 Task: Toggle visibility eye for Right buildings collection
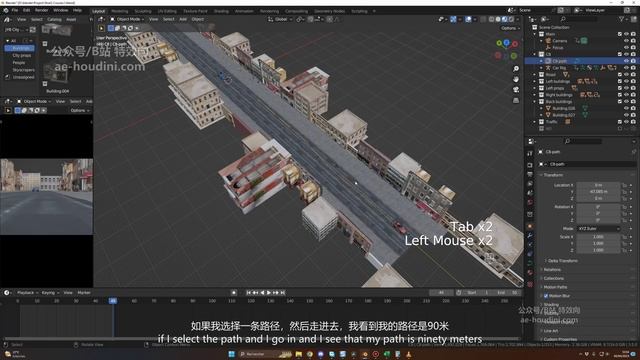point(626,95)
